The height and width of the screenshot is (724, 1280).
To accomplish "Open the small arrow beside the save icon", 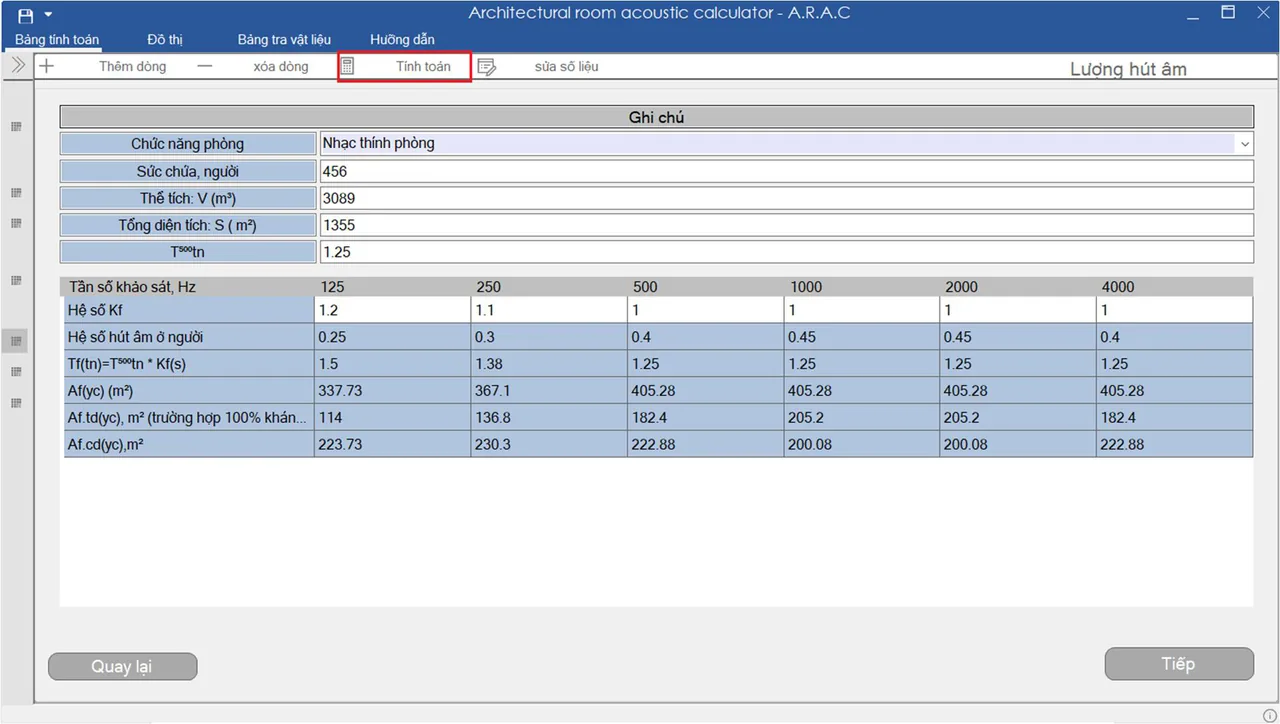I will [48, 15].
